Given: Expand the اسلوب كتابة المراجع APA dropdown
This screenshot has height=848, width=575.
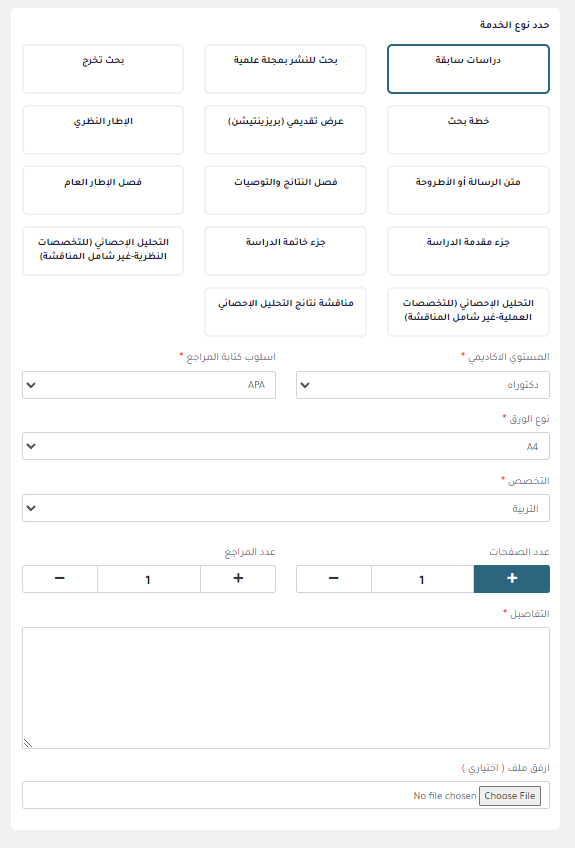Looking at the screenshot, I should (x=149, y=385).
